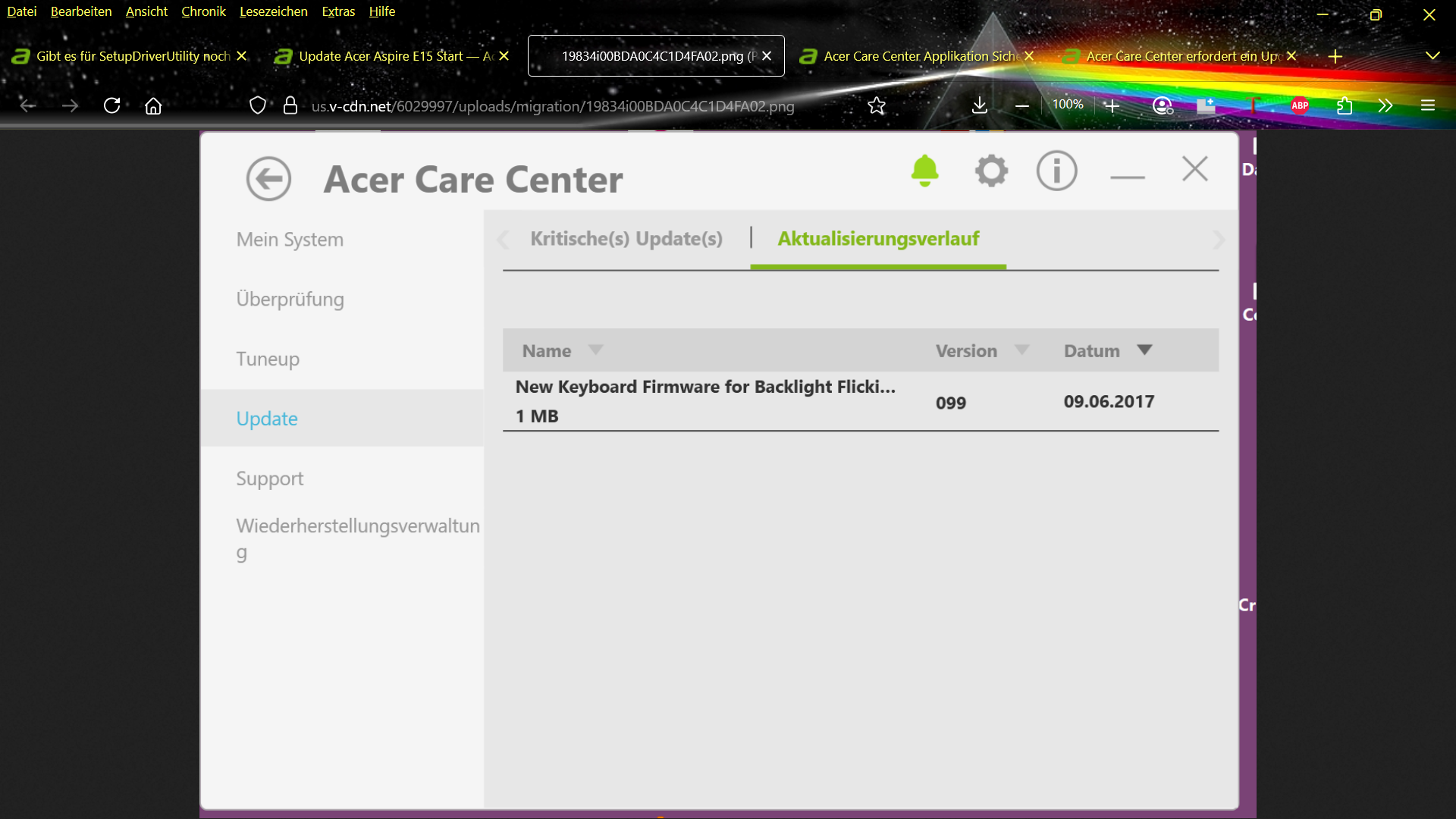Close the Acer Care Center Applikation tab
This screenshot has width=1456, height=819.
coord(1029,56)
